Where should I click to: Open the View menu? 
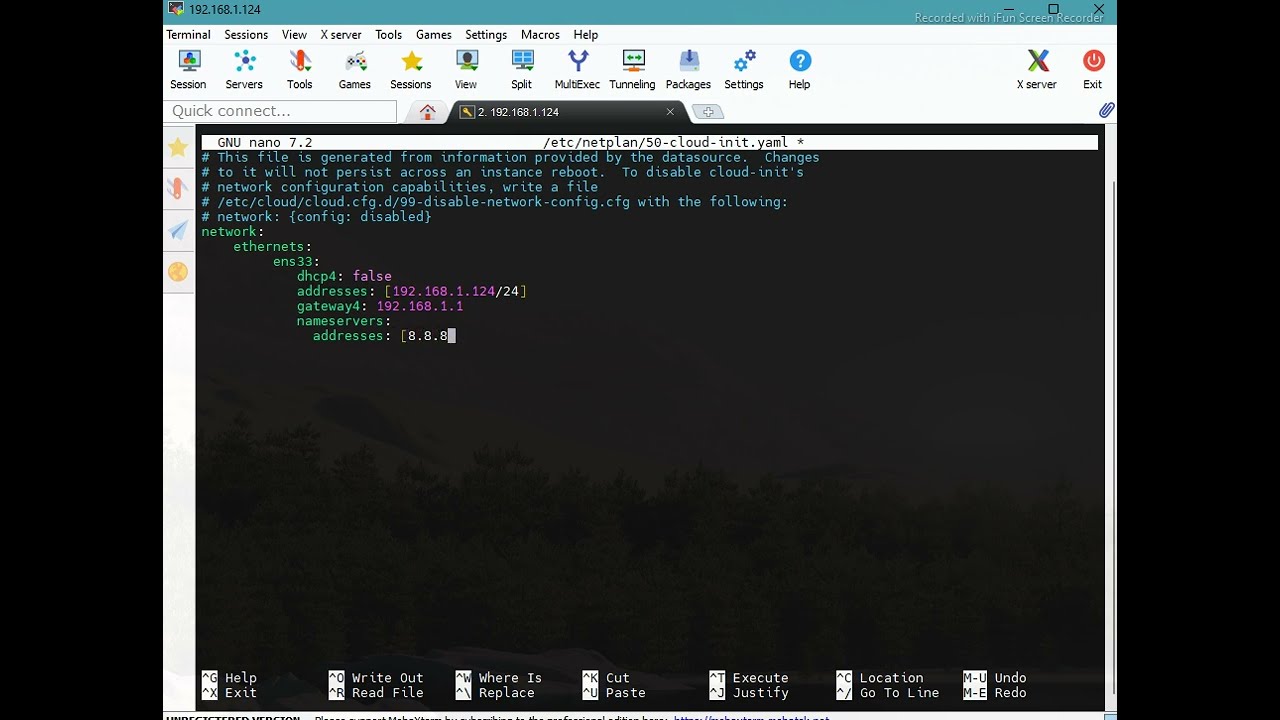click(294, 35)
